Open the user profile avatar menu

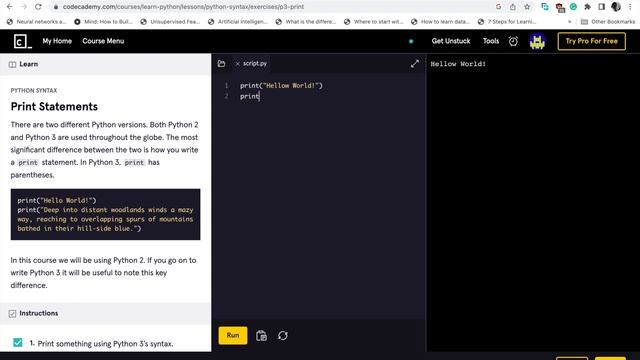(537, 41)
